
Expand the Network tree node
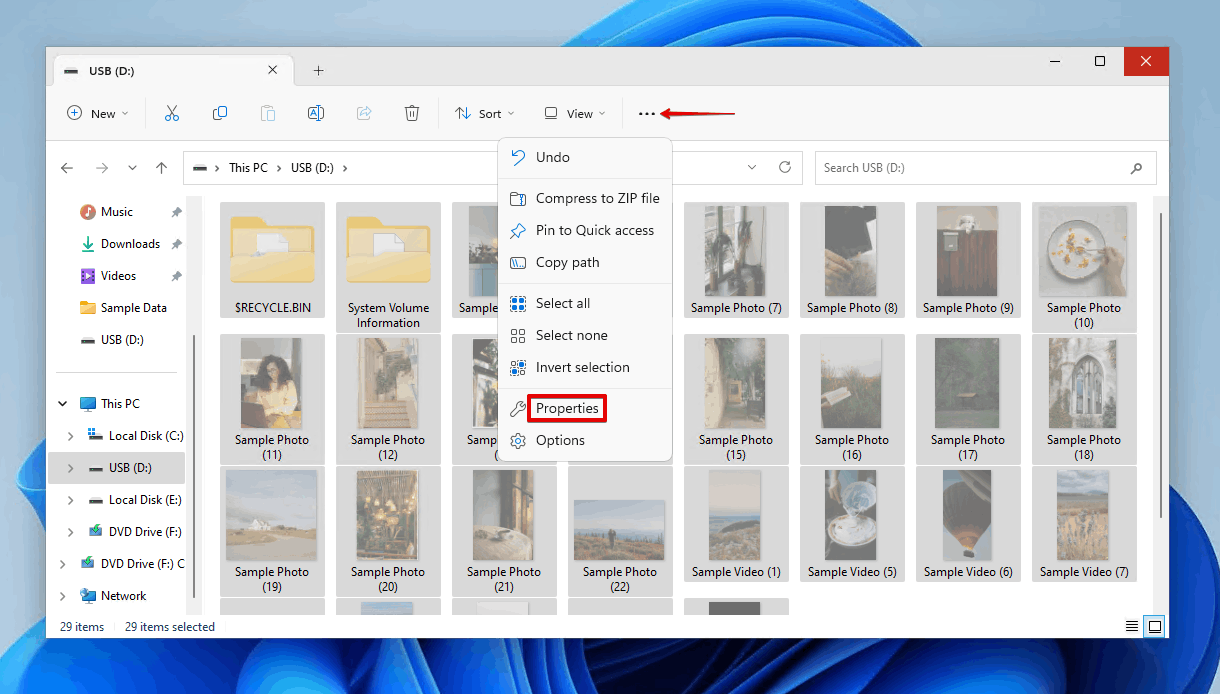point(63,596)
